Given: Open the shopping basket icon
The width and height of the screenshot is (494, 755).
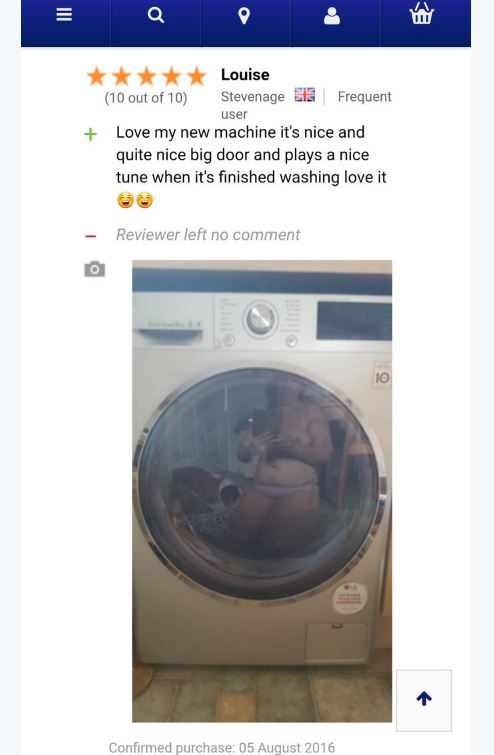Looking at the screenshot, I should click(422, 13).
